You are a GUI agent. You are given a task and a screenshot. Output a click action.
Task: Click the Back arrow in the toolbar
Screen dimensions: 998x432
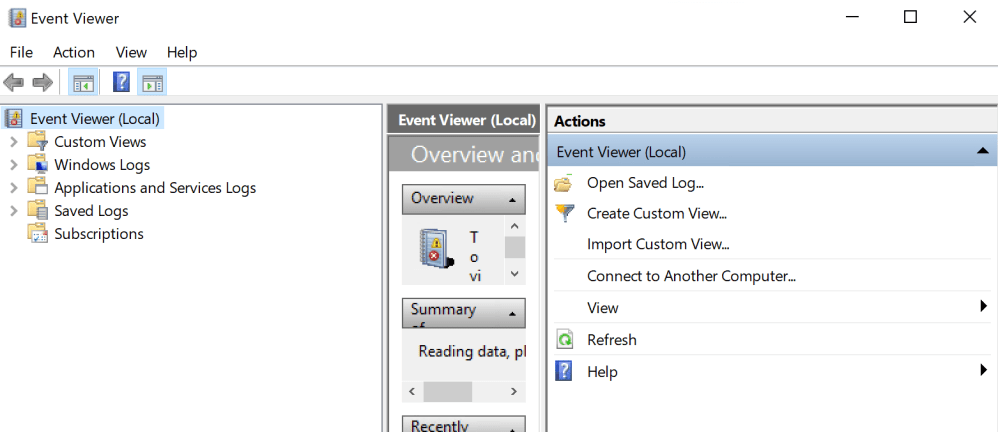(14, 83)
